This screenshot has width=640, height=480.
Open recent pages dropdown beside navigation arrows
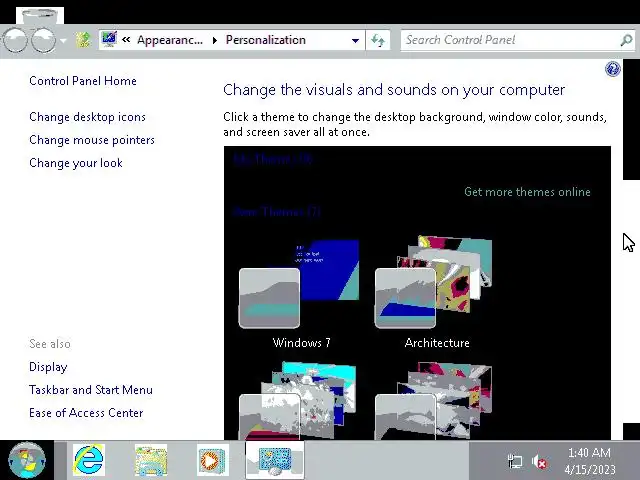click(x=63, y=40)
